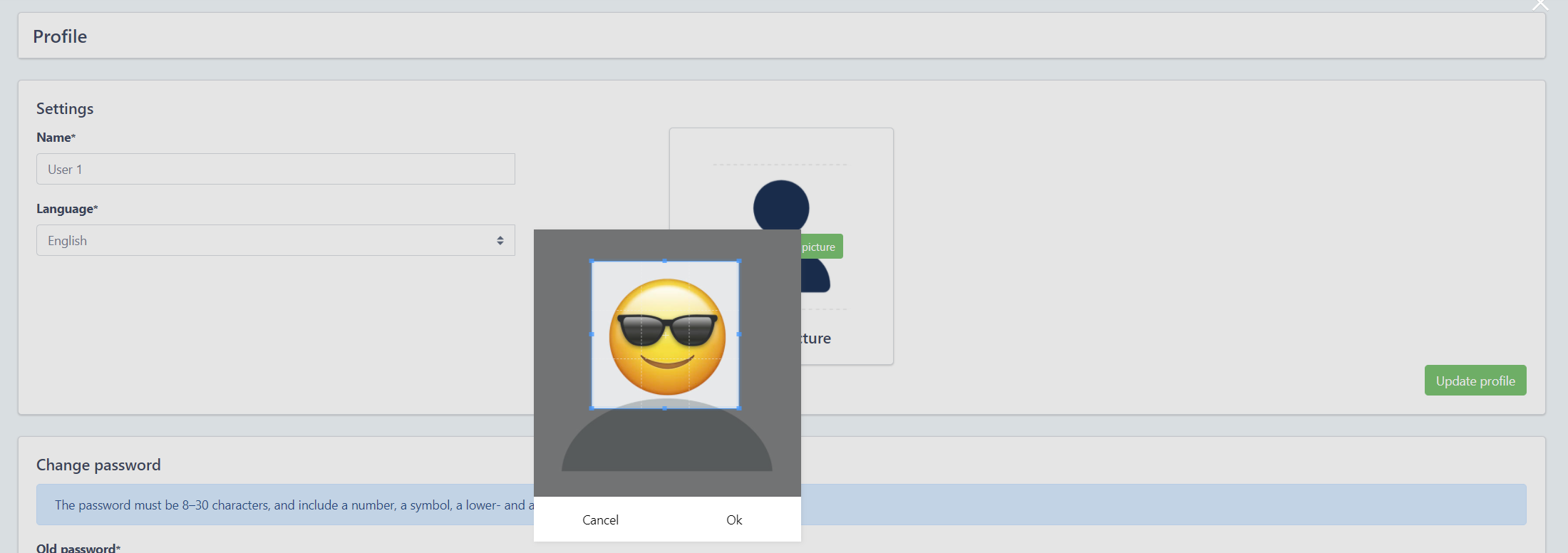The width and height of the screenshot is (1568, 553).
Task: Open the Language dropdown
Action: [x=275, y=241]
